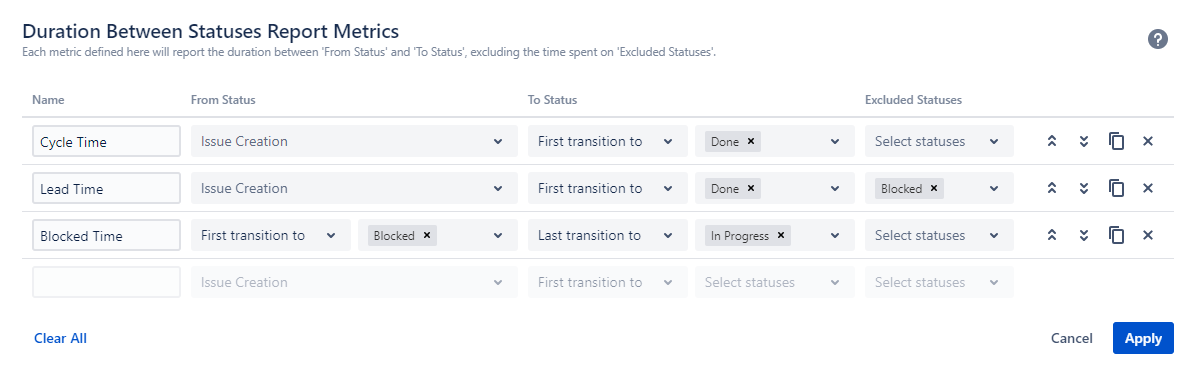Click the Clear All link

tap(60, 338)
